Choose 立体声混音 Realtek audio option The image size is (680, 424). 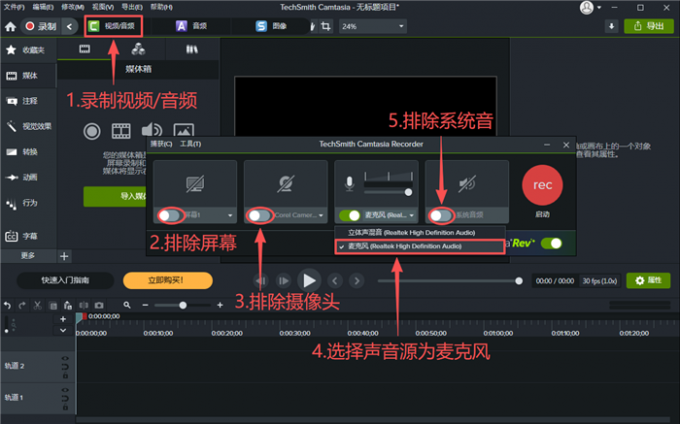click(x=420, y=233)
